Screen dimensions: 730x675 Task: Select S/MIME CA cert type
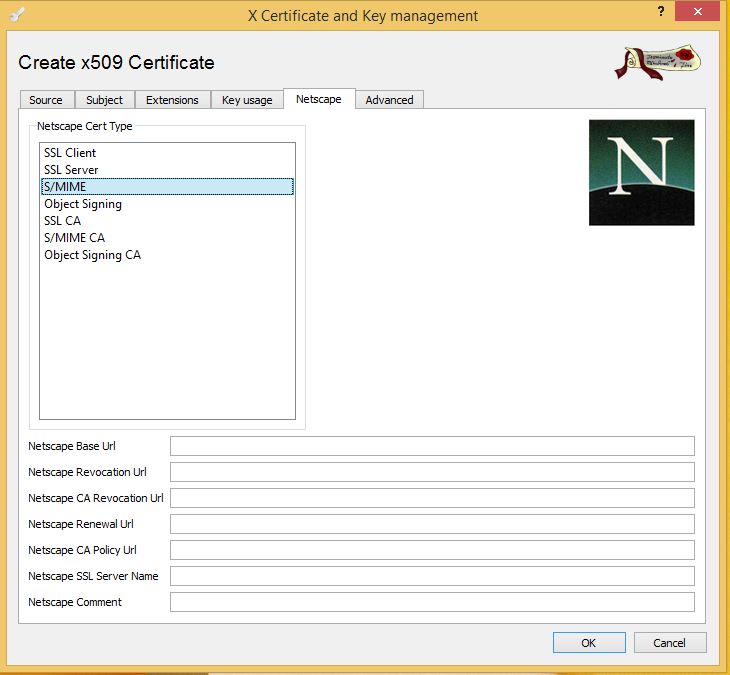(x=167, y=238)
